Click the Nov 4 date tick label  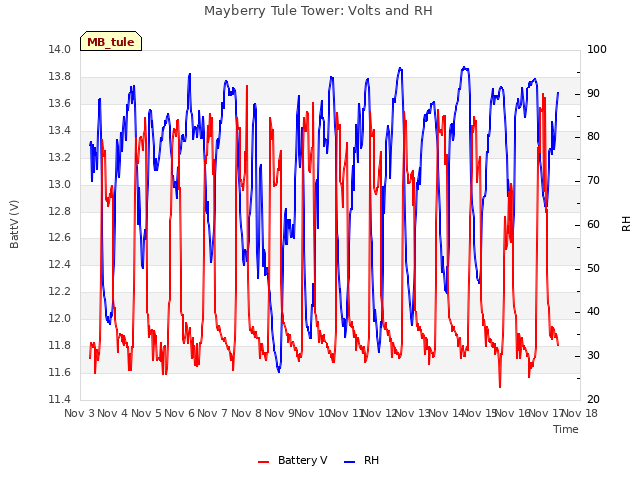tap(113, 413)
